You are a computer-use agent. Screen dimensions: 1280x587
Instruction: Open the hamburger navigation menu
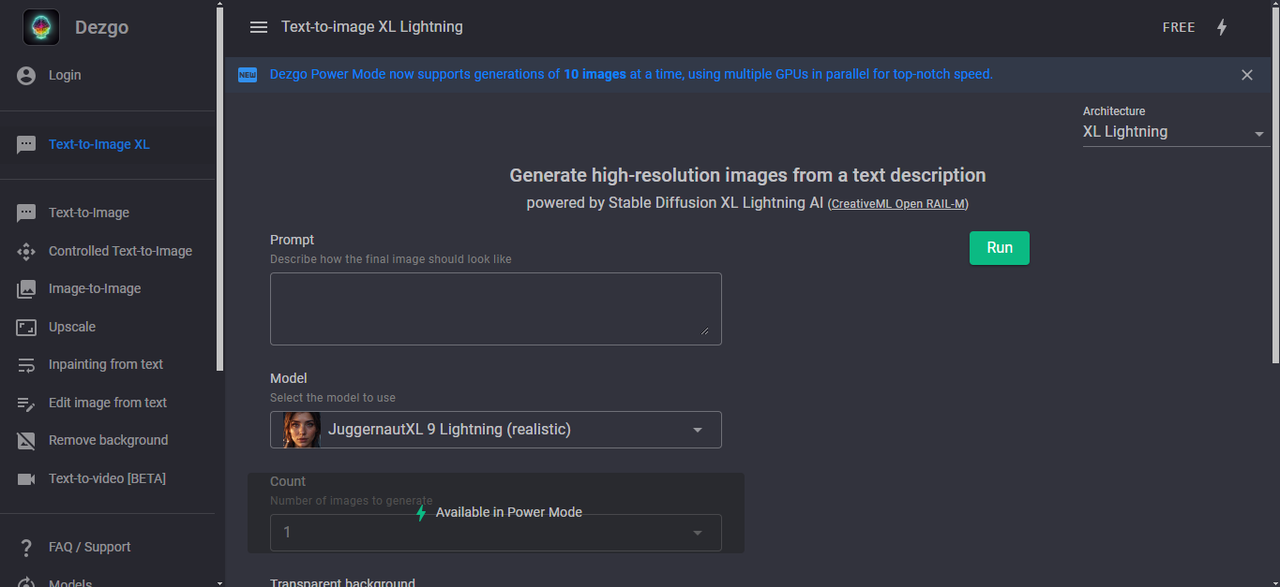[259, 27]
